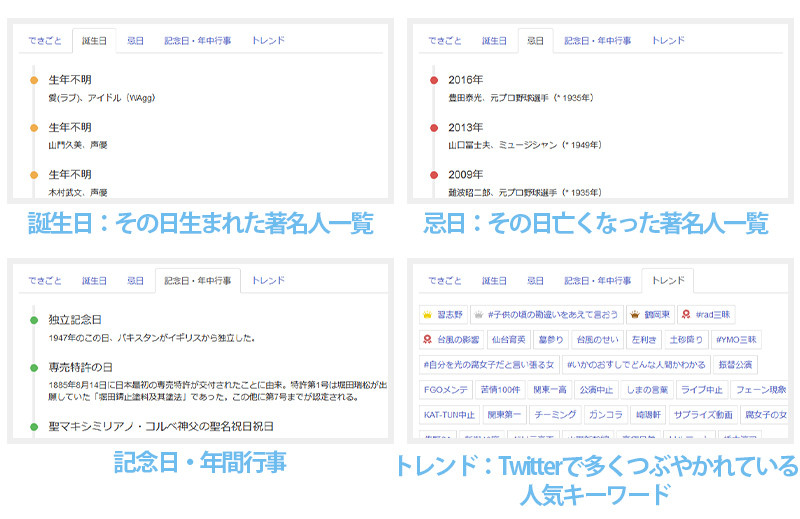800x519 pixels.
Task: Click the 聖マキシミリアノ・コルベ神父の聖名祝日 entry title
Action: (x=160, y=427)
